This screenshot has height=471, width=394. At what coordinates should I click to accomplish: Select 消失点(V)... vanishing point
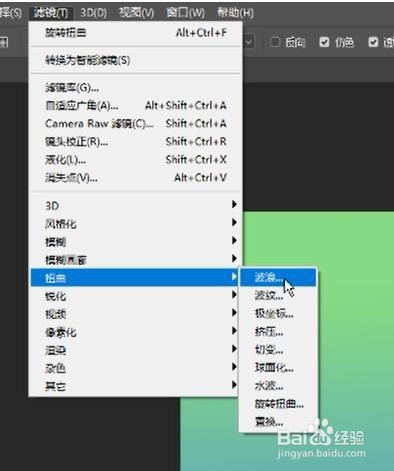(136, 178)
